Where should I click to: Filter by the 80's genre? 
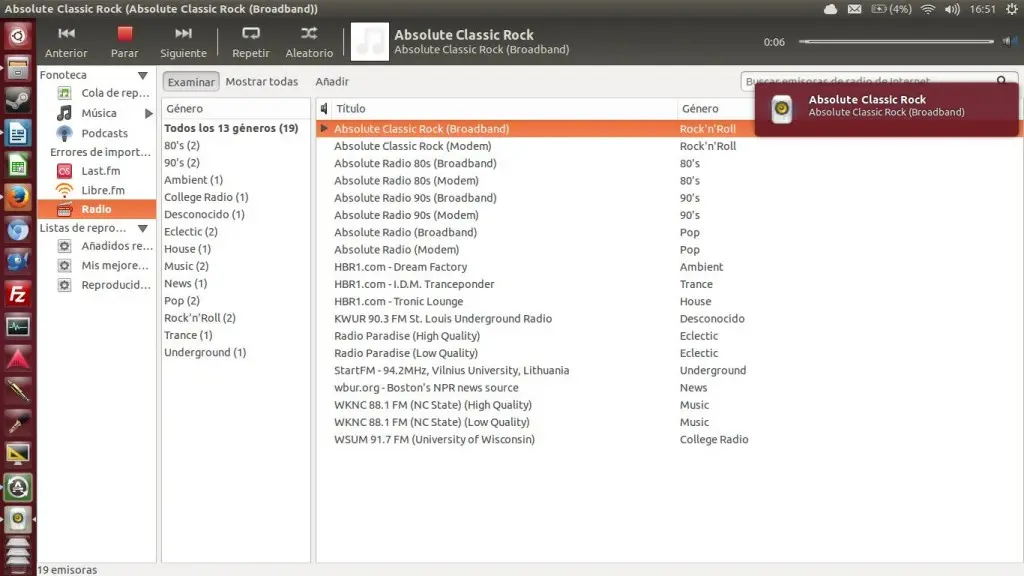(x=182, y=146)
